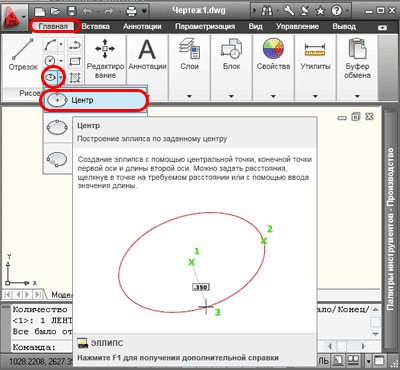Click the command line horizontal scrollbar thumb
The image size is (400, 370).
pos(342,347)
